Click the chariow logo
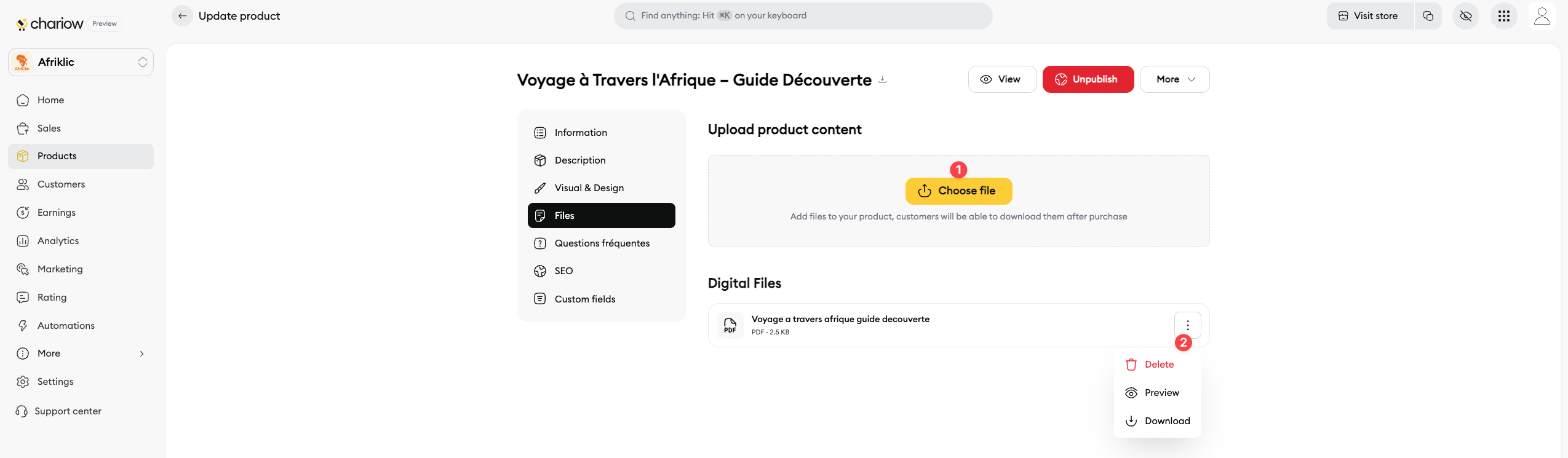Screen dimensions: 1568x458 pos(49,24)
